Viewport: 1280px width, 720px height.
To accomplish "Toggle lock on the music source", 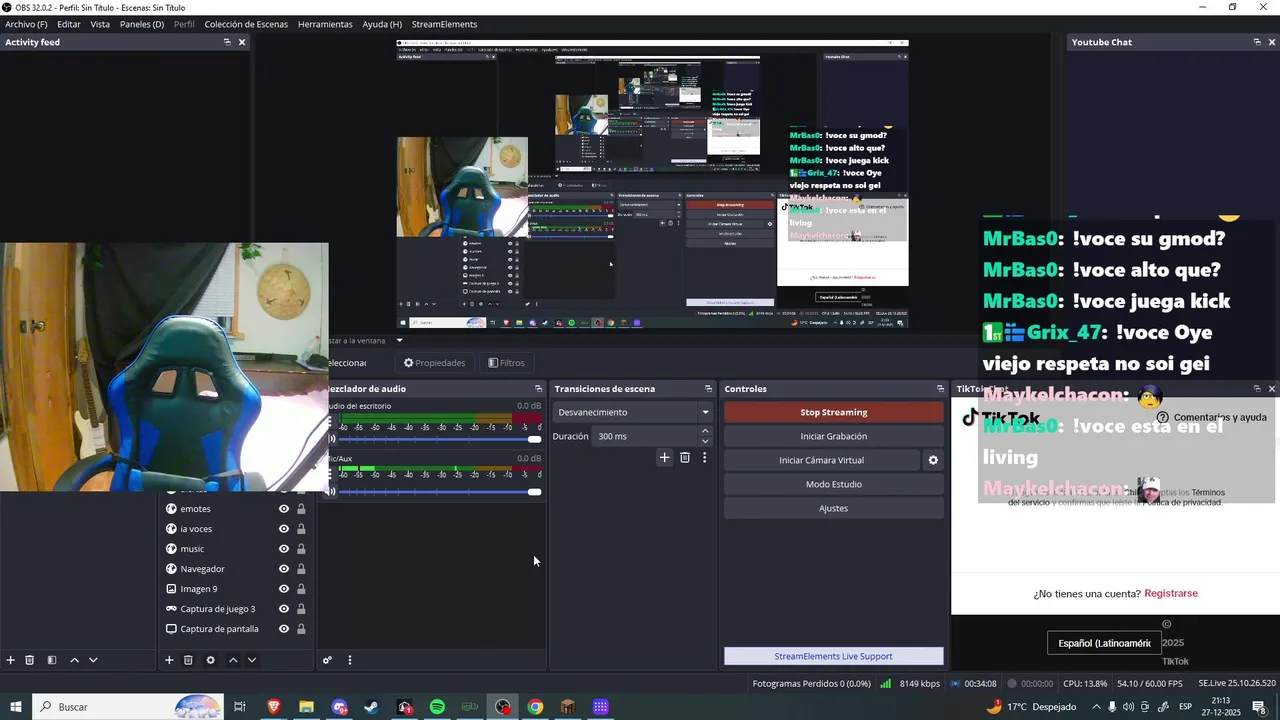I will point(301,549).
